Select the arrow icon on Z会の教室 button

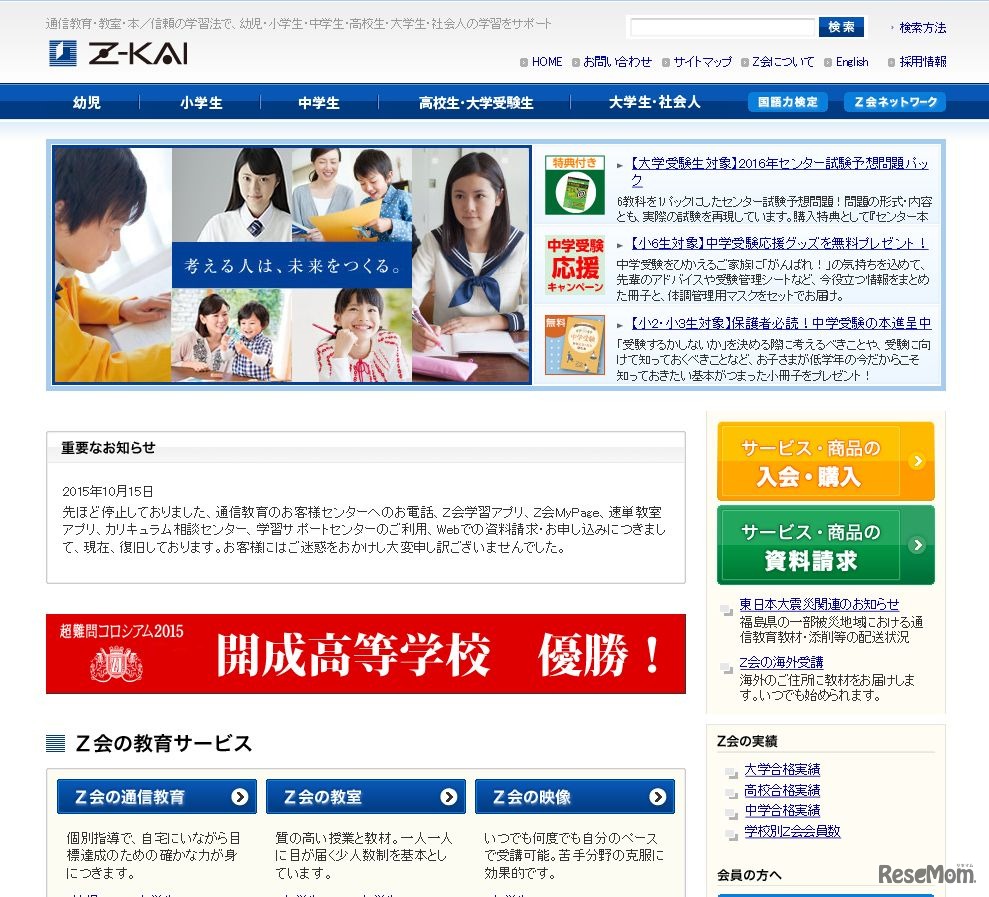[448, 797]
